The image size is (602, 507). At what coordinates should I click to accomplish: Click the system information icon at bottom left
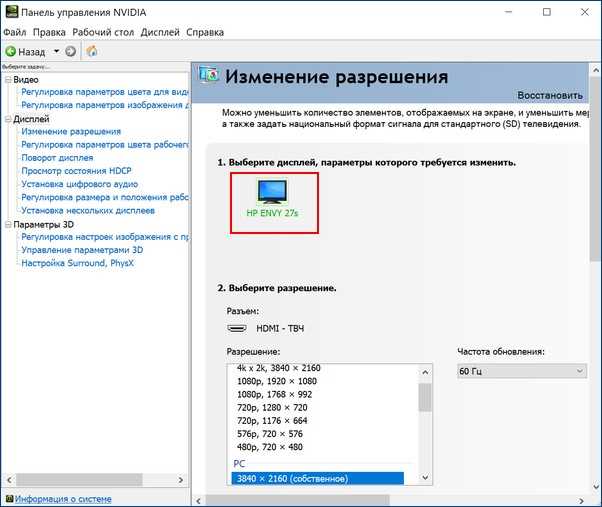(x=8, y=498)
